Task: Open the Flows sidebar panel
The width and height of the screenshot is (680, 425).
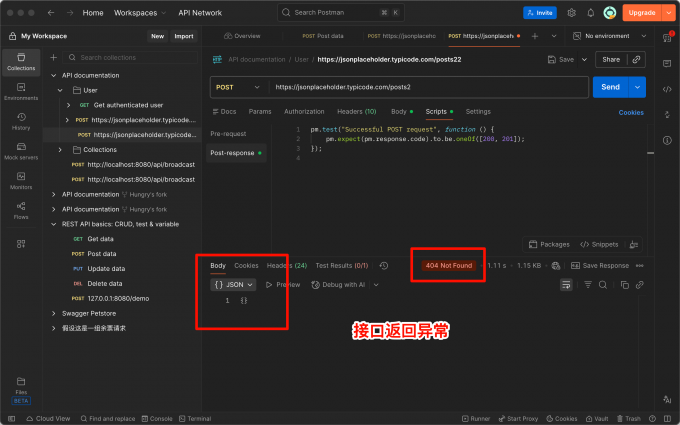Action: (21, 210)
